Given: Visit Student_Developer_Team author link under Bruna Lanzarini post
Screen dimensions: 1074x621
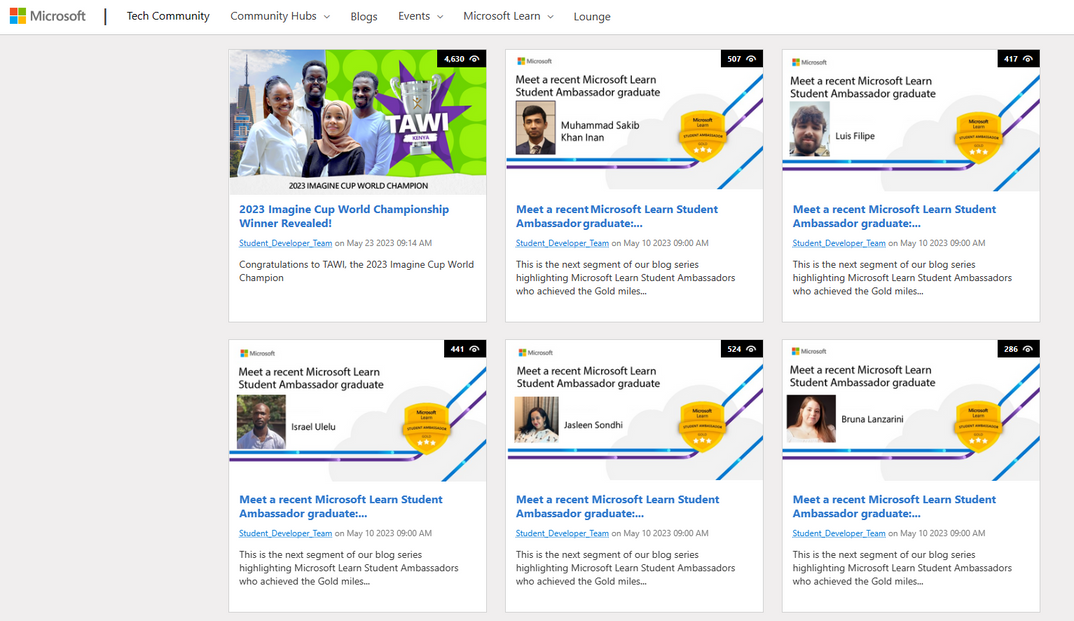Looking at the screenshot, I should (839, 533).
